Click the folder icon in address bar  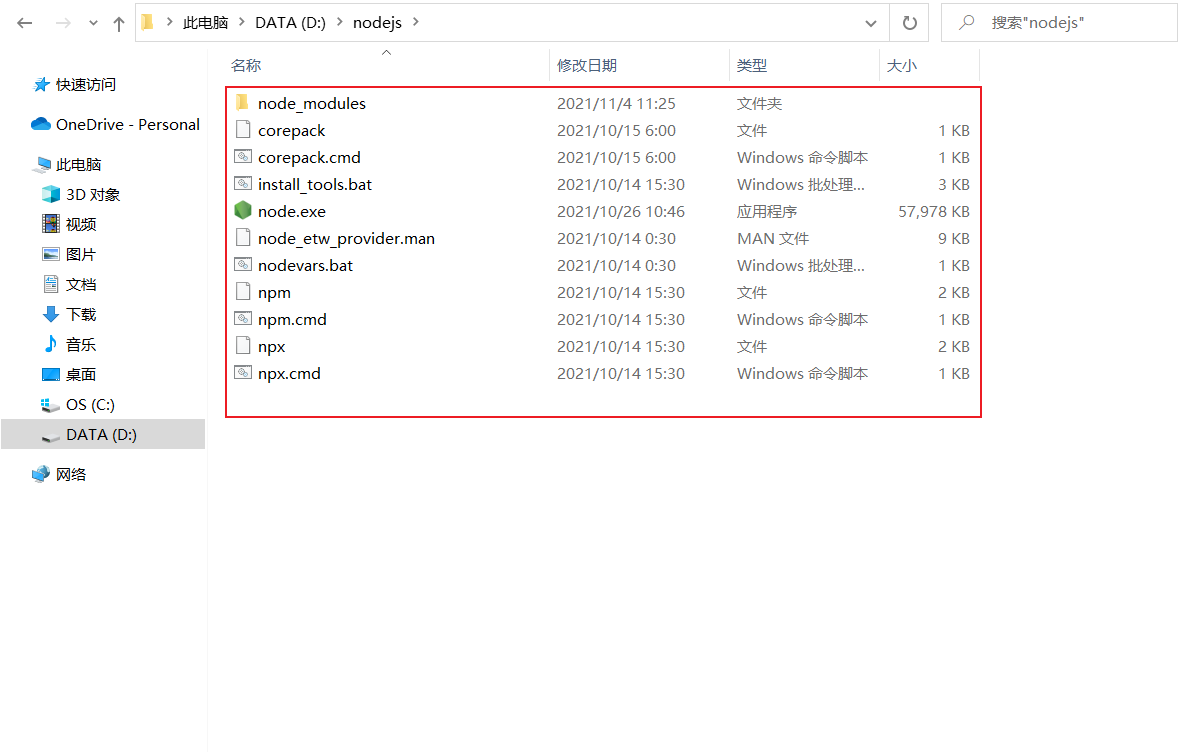(148, 22)
